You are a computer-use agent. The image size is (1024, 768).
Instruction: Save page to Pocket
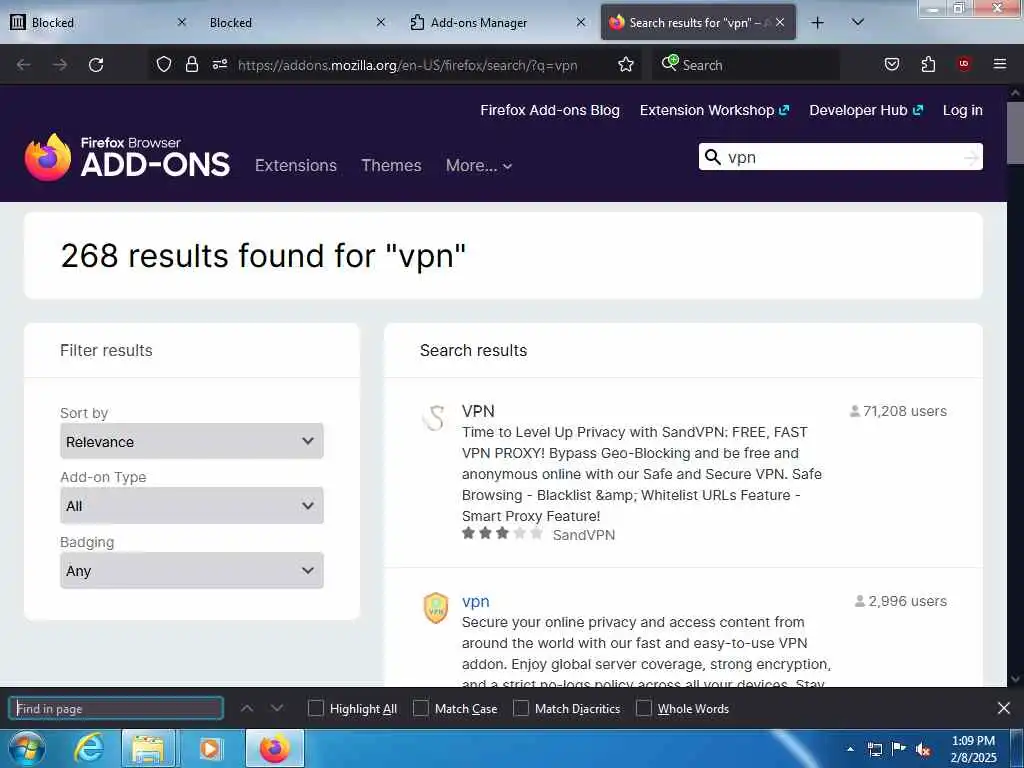pyautogui.click(x=891, y=64)
